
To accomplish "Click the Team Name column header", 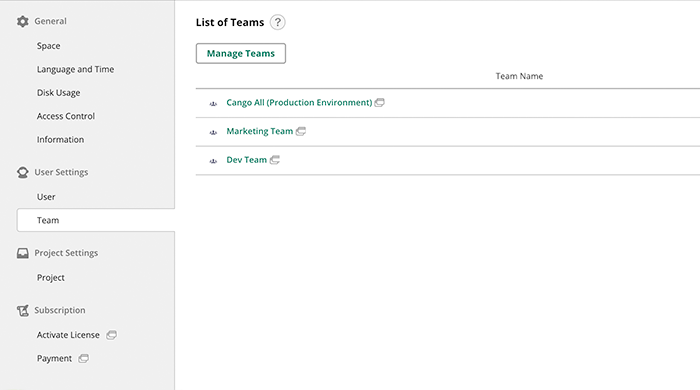I will [x=519, y=76].
